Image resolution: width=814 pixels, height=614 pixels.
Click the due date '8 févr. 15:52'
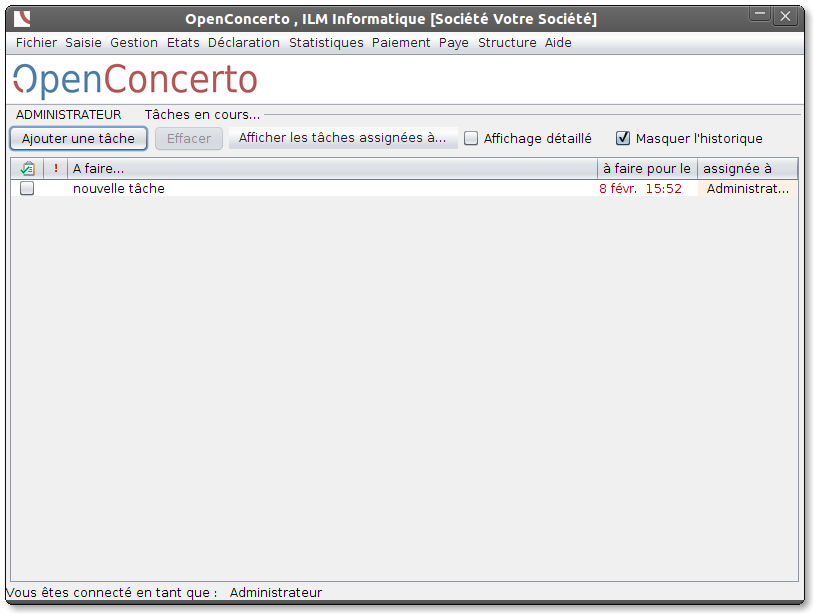click(x=641, y=188)
